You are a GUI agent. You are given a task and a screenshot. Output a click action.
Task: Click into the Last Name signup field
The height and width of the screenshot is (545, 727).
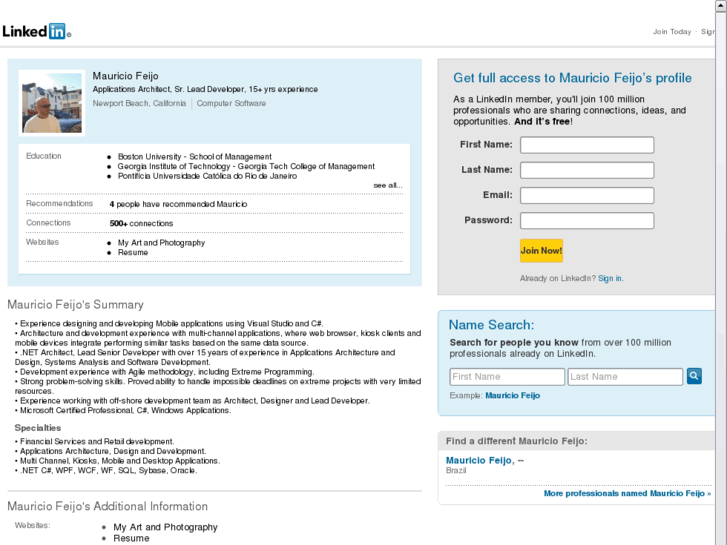coord(587,170)
